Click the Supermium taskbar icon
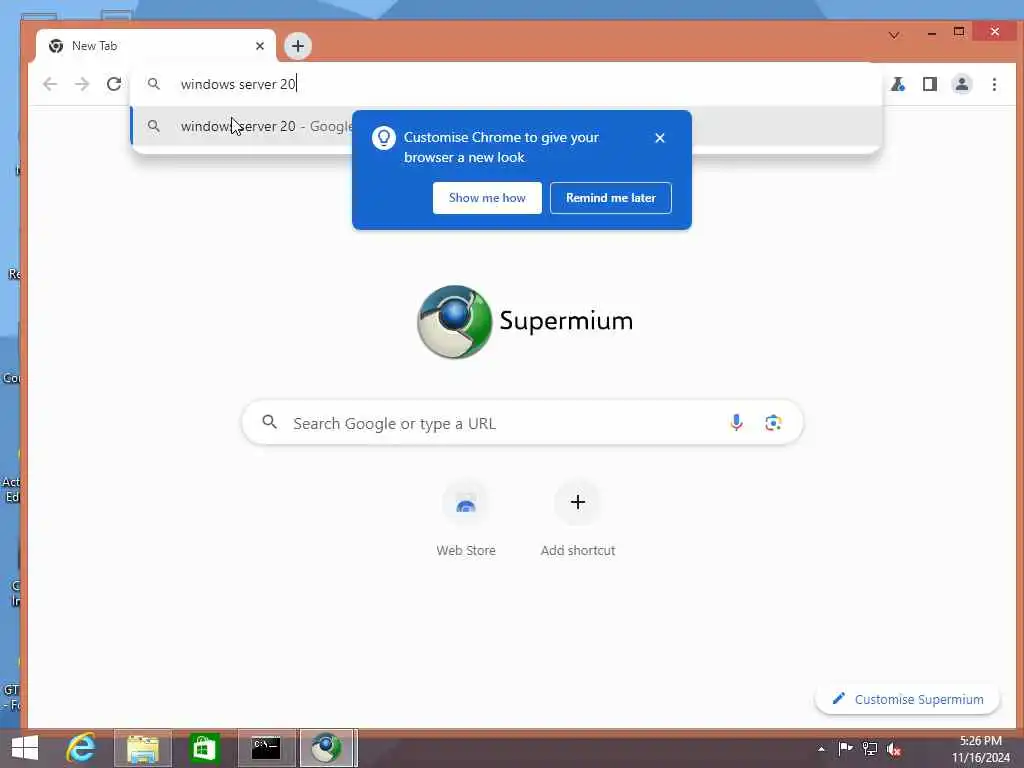 (x=328, y=748)
